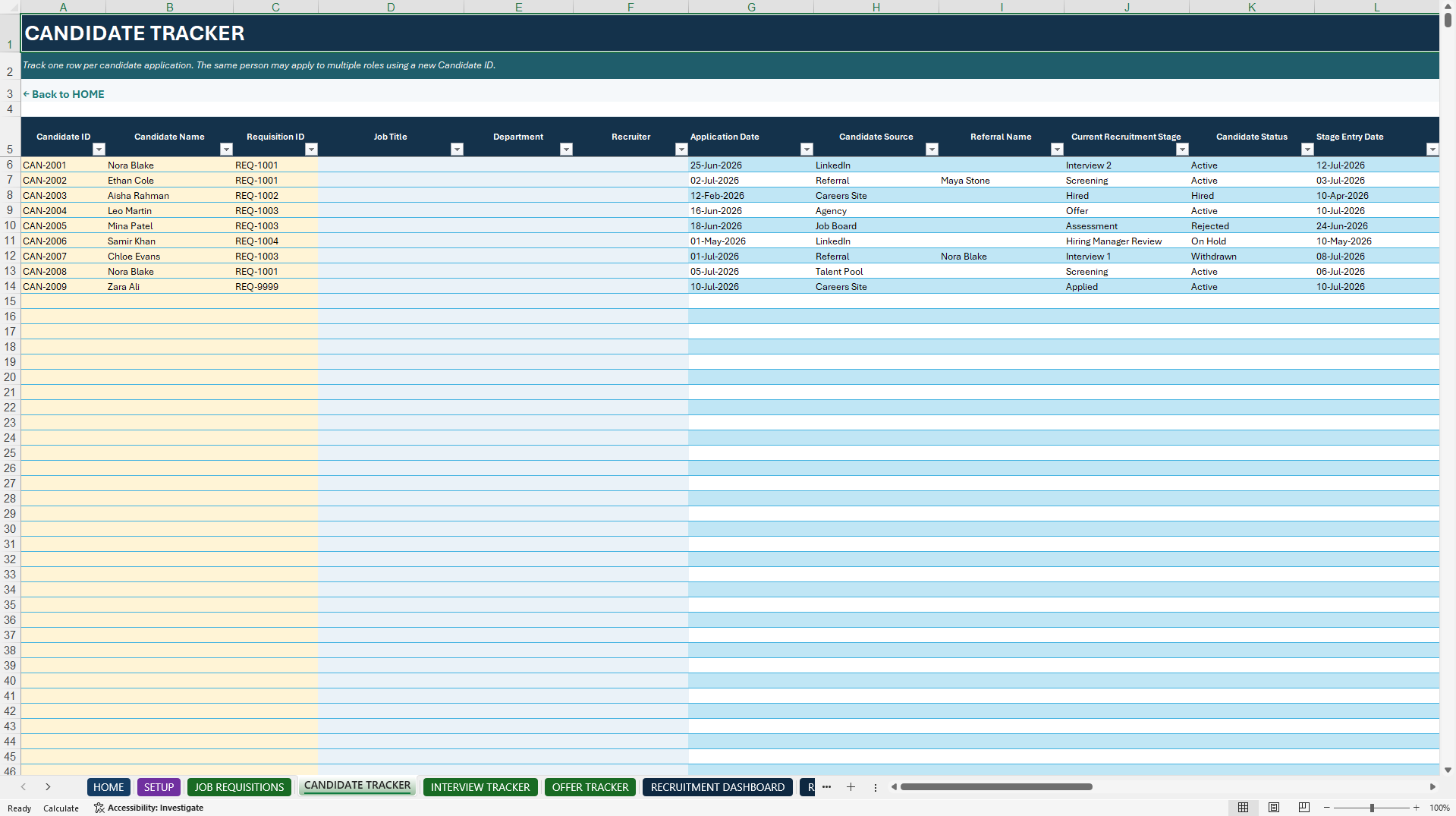Click vertical scrollbar down arrow
This screenshot has height=816, width=1456.
tap(1448, 770)
